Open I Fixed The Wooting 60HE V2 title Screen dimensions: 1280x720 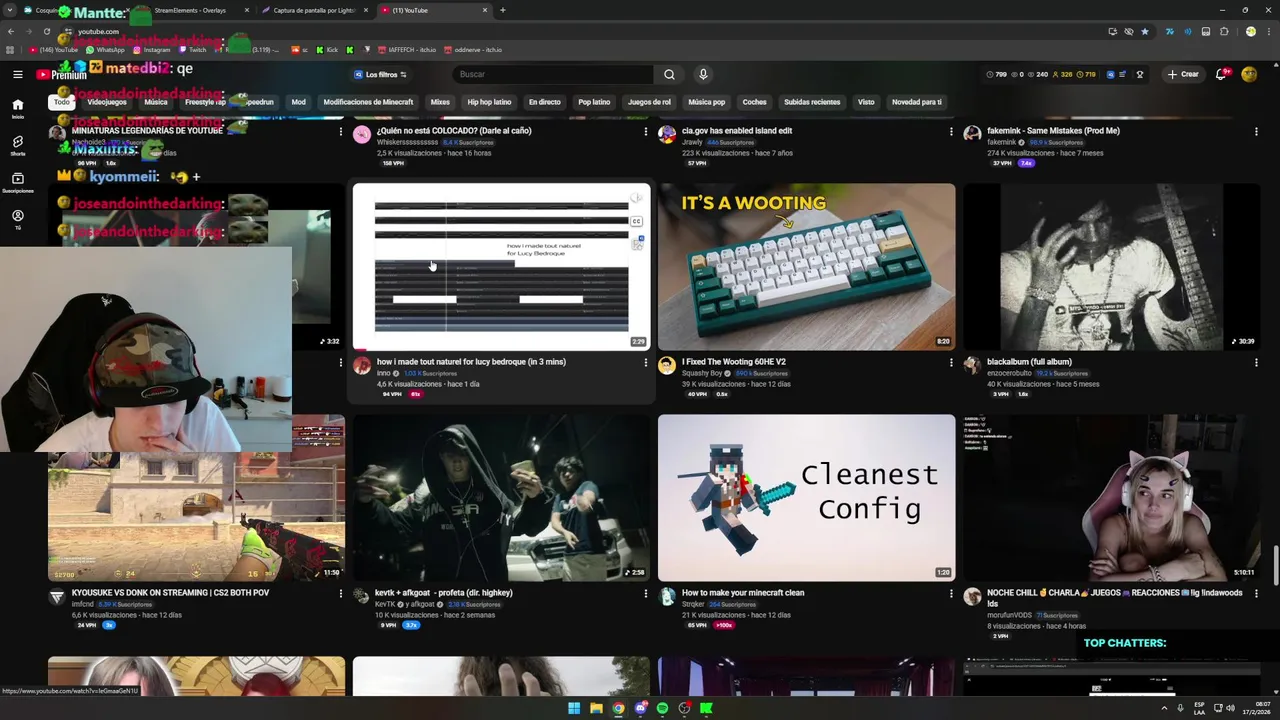point(734,362)
